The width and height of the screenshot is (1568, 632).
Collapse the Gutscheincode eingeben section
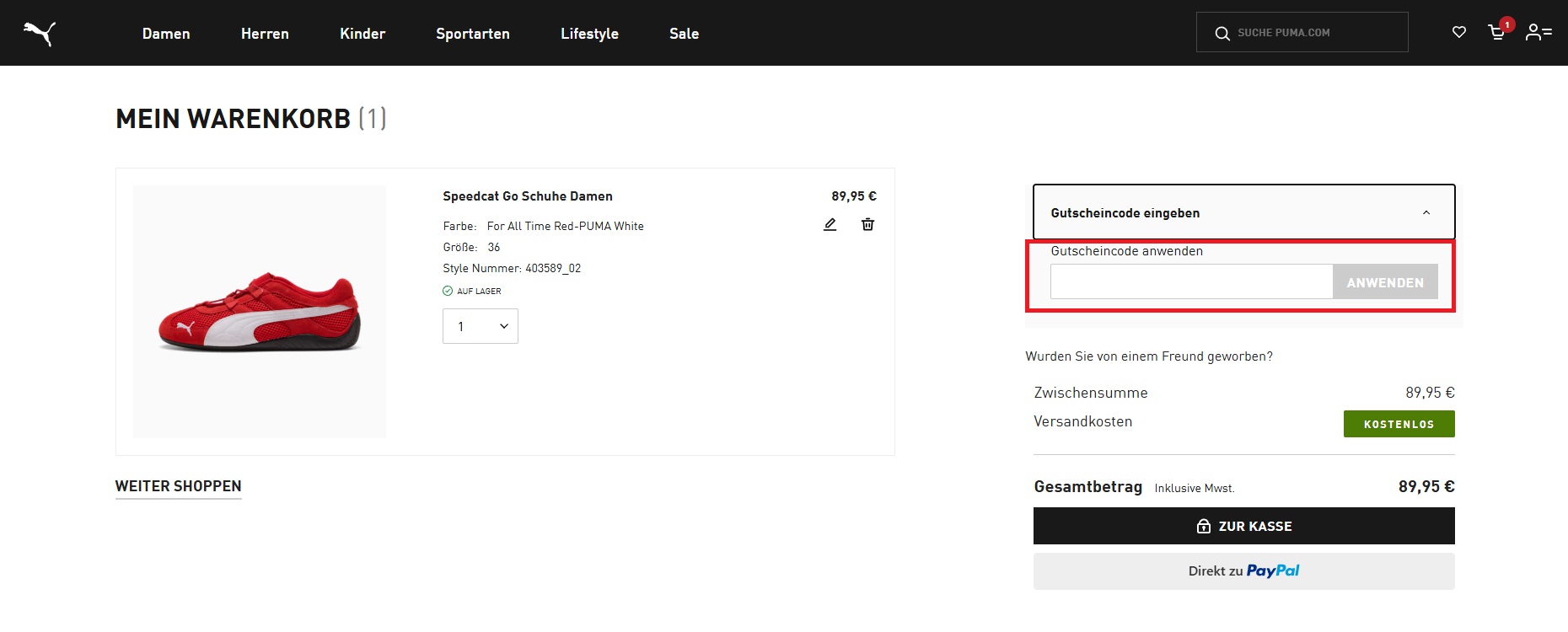(x=1244, y=212)
